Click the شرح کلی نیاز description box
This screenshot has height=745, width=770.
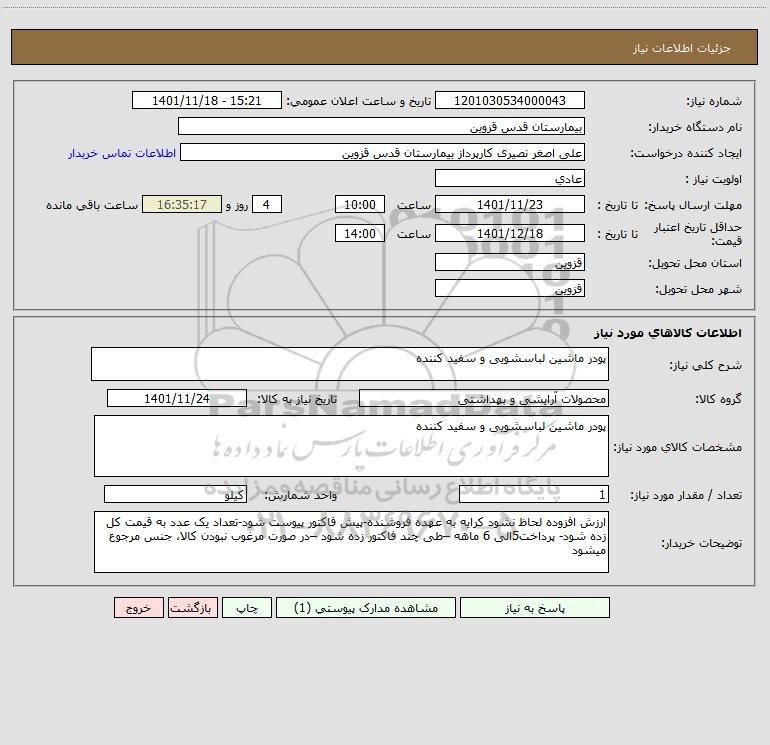[350, 364]
